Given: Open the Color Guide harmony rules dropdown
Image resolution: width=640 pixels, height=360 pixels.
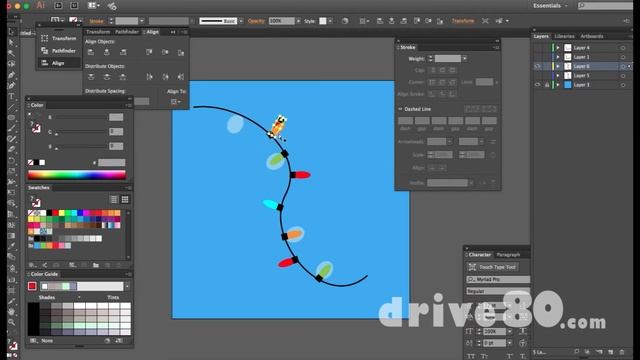Looking at the screenshot, I should click(127, 286).
